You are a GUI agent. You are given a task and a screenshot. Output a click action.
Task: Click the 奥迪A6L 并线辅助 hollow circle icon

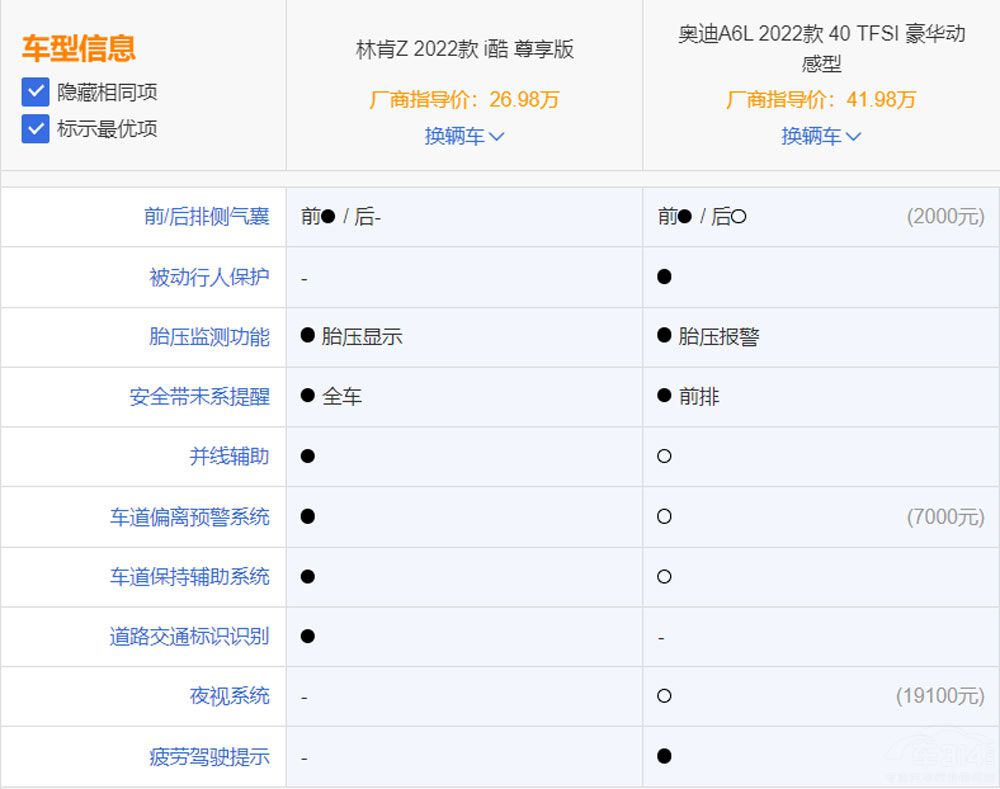pyautogui.click(x=664, y=457)
